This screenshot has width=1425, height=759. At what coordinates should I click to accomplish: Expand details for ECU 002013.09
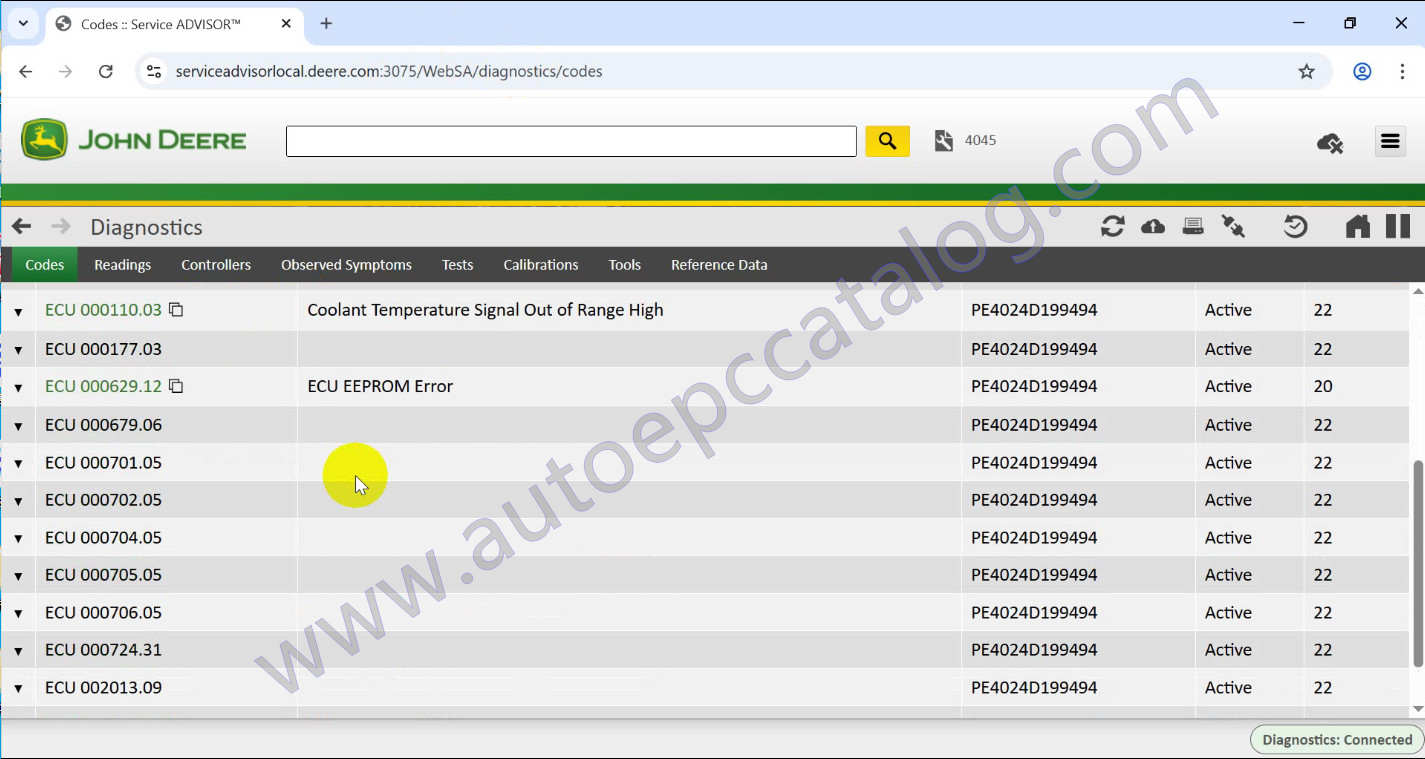(19, 687)
